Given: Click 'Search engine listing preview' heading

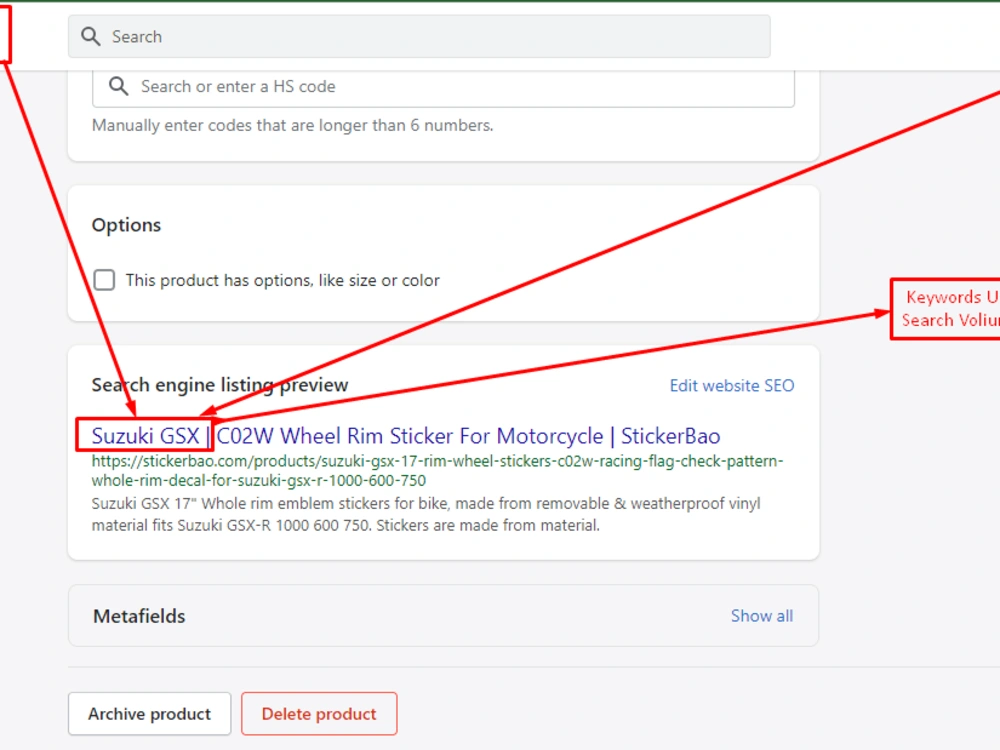Looking at the screenshot, I should click(220, 385).
